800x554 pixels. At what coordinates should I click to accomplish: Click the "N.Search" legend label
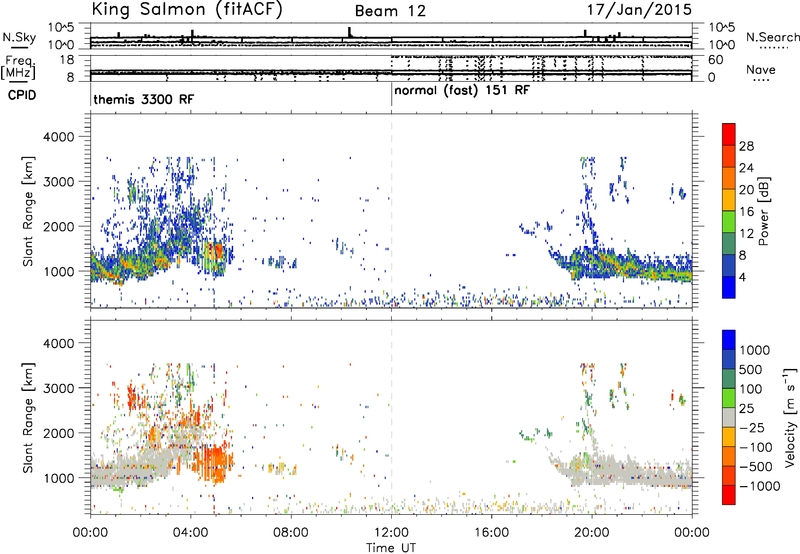(772, 37)
